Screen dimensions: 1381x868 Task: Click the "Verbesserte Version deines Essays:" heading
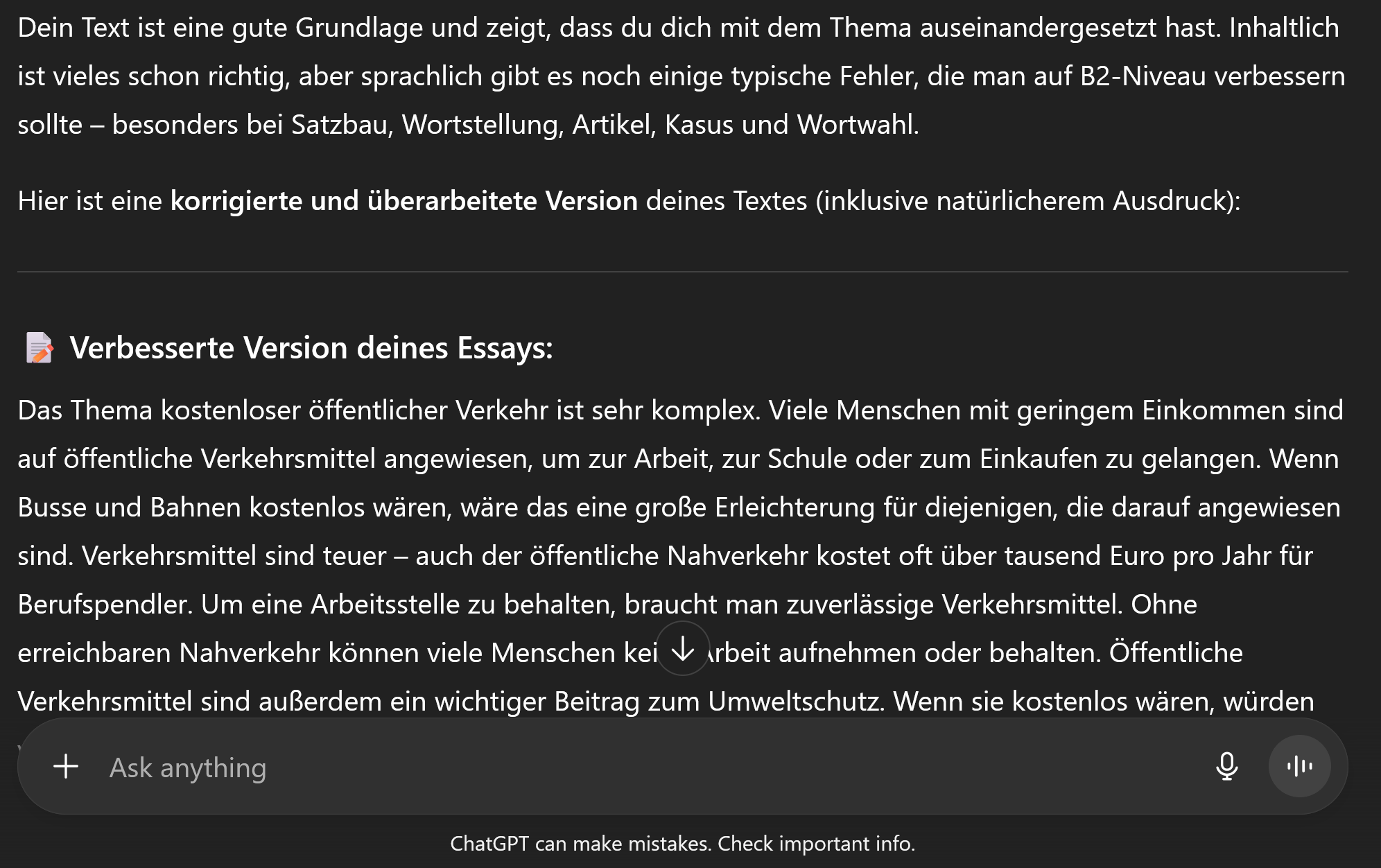click(x=311, y=348)
